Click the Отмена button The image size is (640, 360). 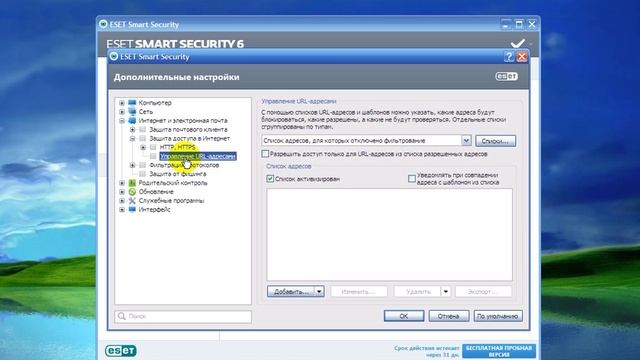pyautogui.click(x=449, y=316)
